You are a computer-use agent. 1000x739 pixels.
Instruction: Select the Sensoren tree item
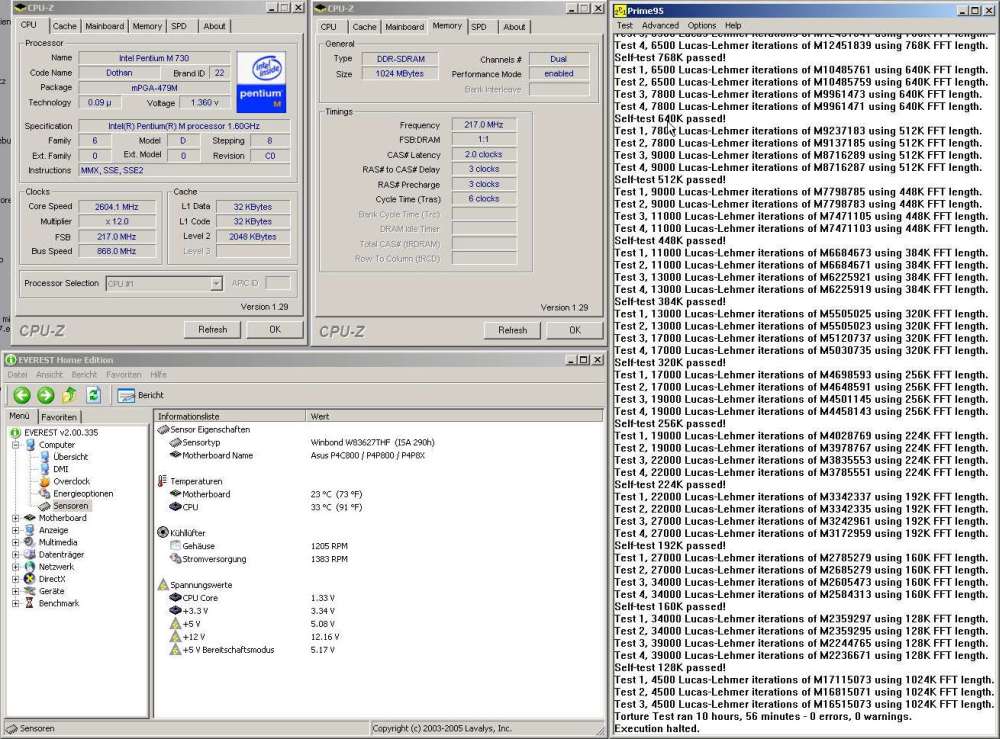click(70, 506)
